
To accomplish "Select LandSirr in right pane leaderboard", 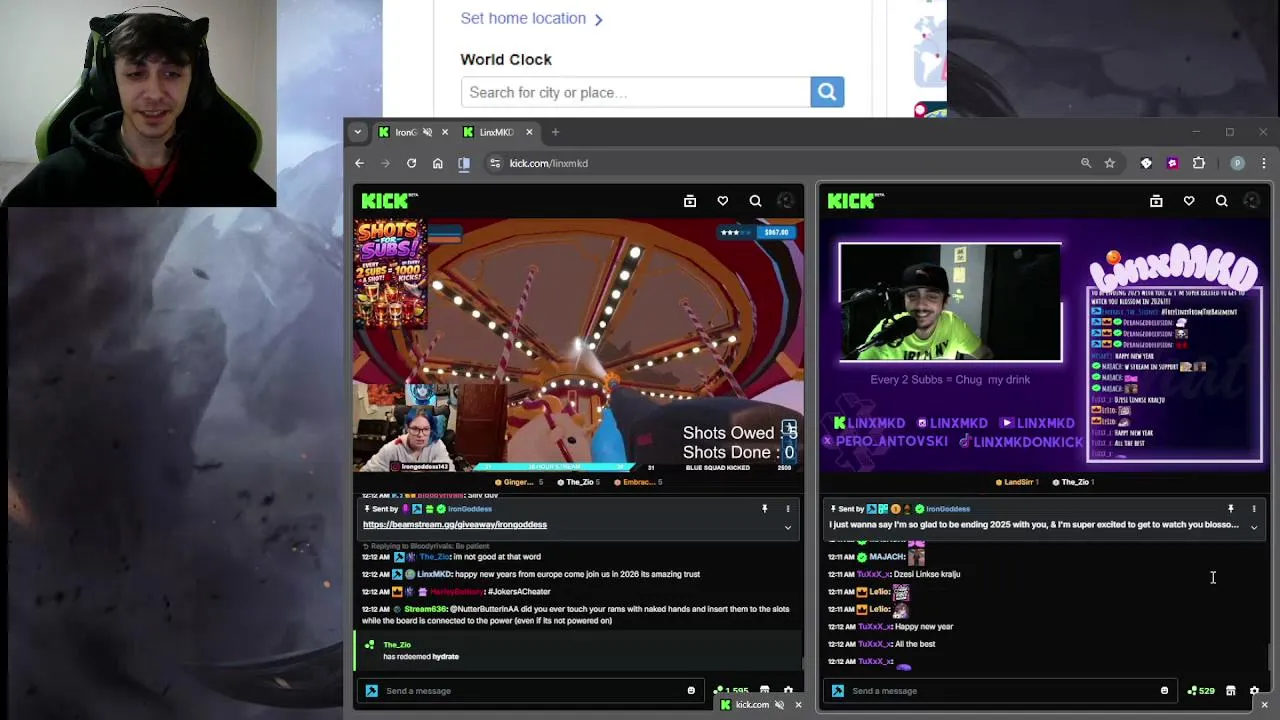I will [x=1017, y=482].
